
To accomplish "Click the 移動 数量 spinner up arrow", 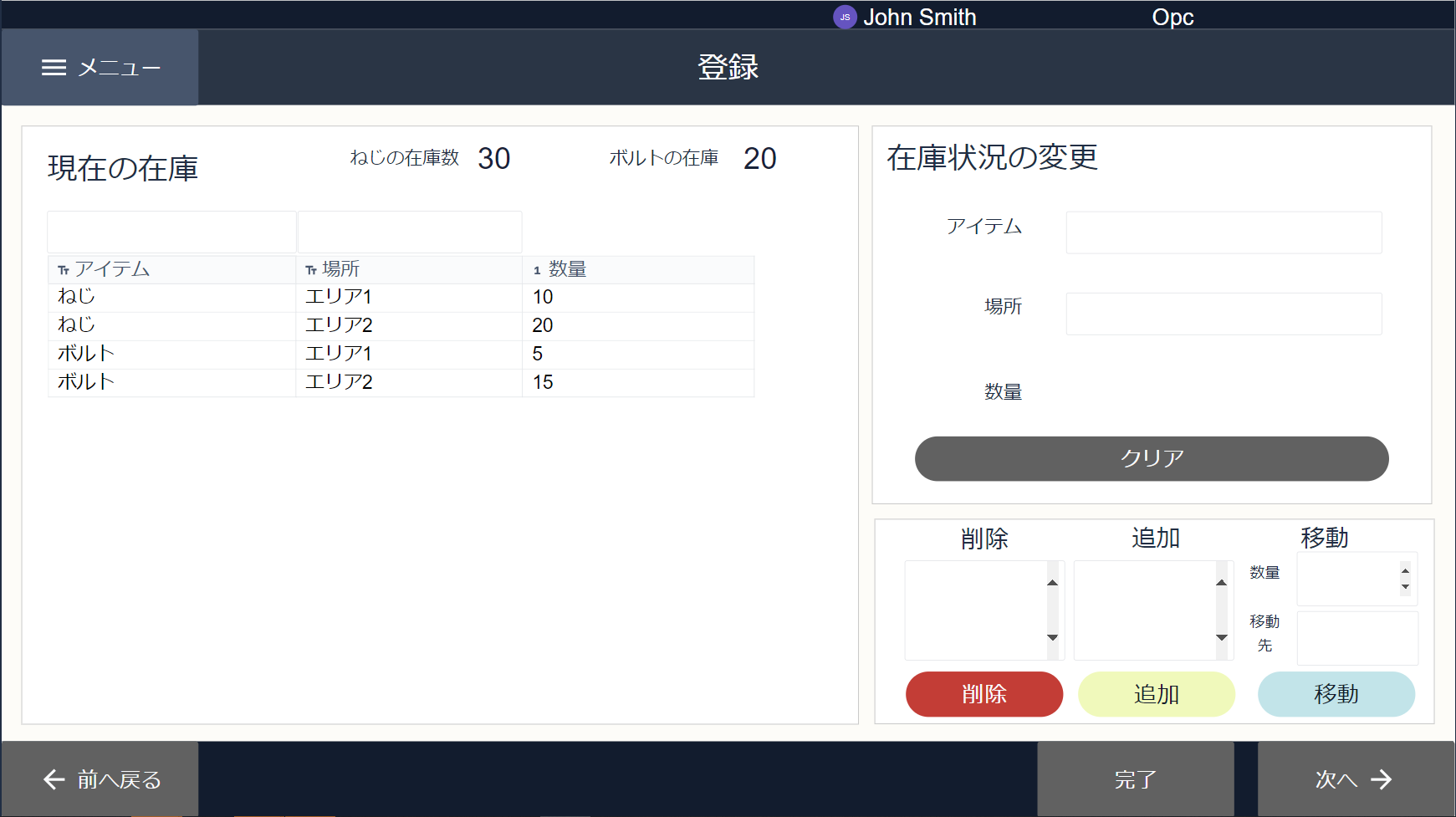I will [x=1405, y=571].
